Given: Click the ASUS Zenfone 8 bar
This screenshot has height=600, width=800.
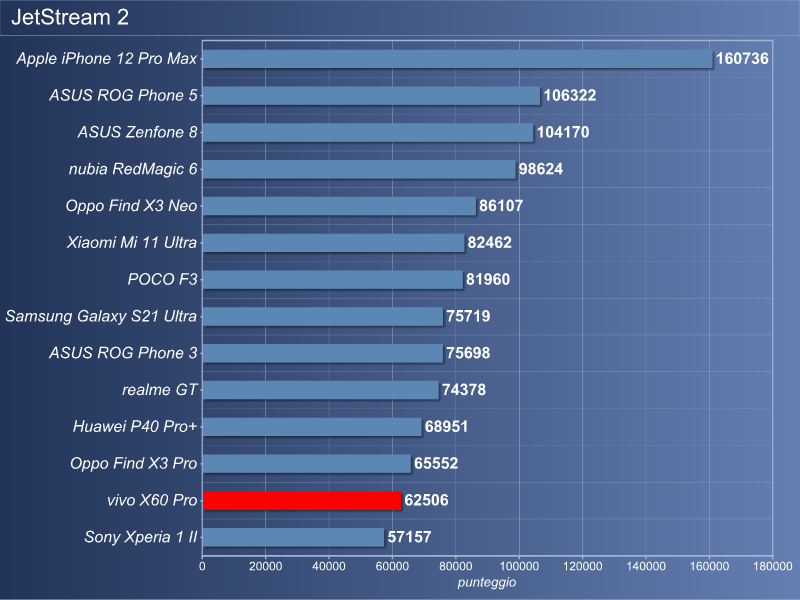Looking at the screenshot, I should coord(368,133).
